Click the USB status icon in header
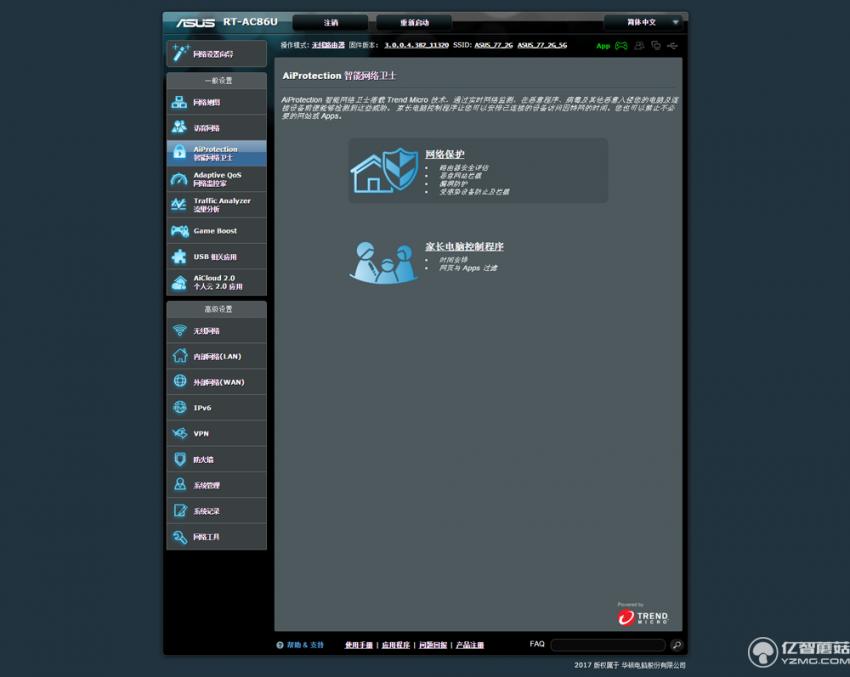 [x=672, y=46]
